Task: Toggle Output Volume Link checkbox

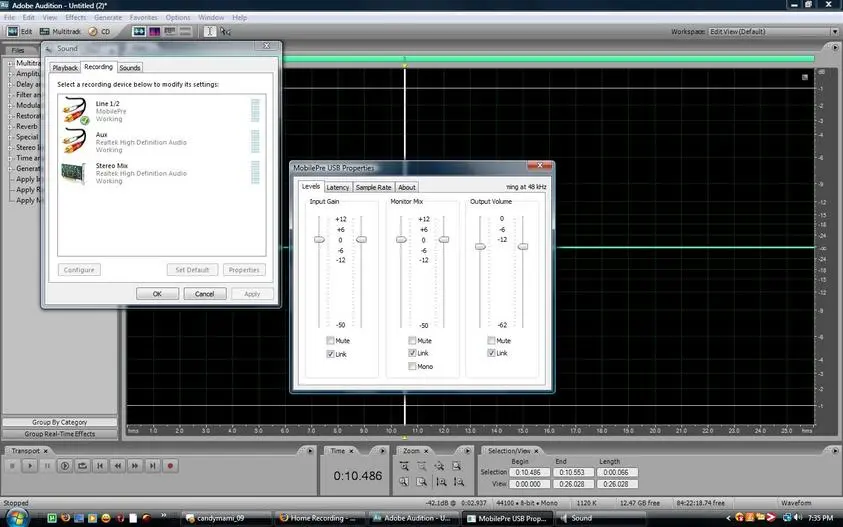Action: [x=491, y=353]
